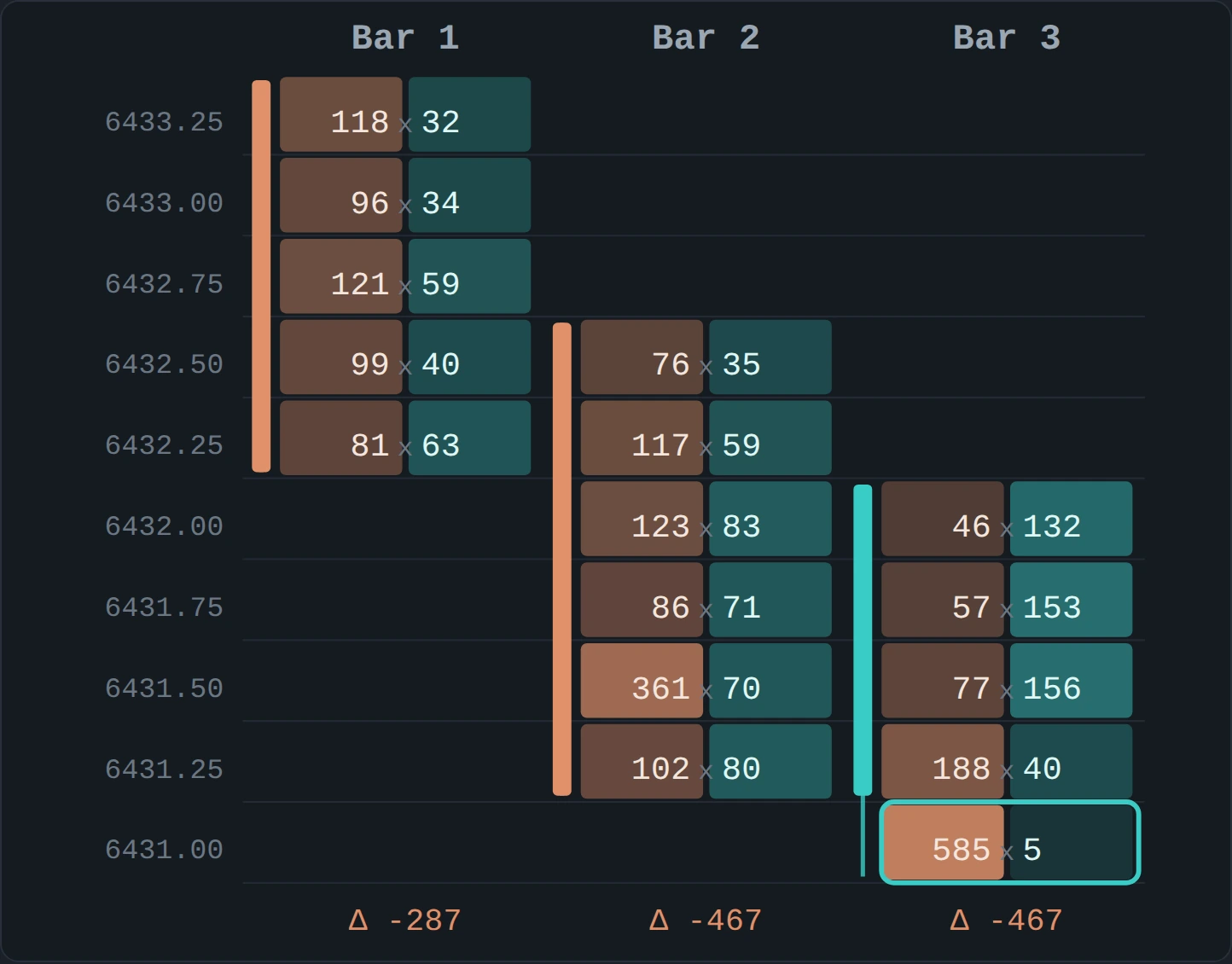Click bid cell 188 in Bar 3
Viewport: 1232px width, 964px height.
943,762
